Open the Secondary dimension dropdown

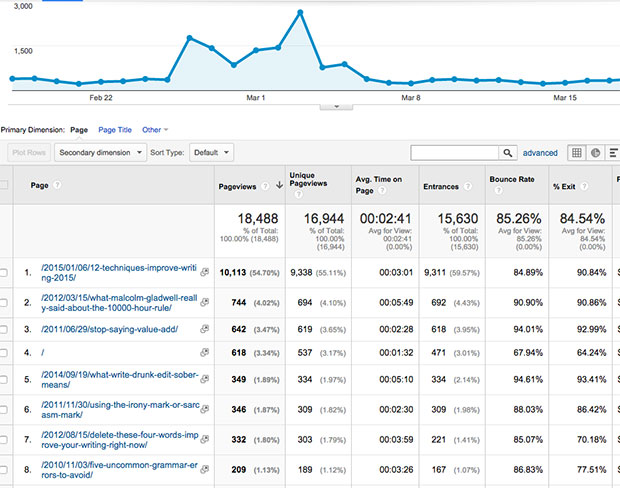(x=100, y=153)
